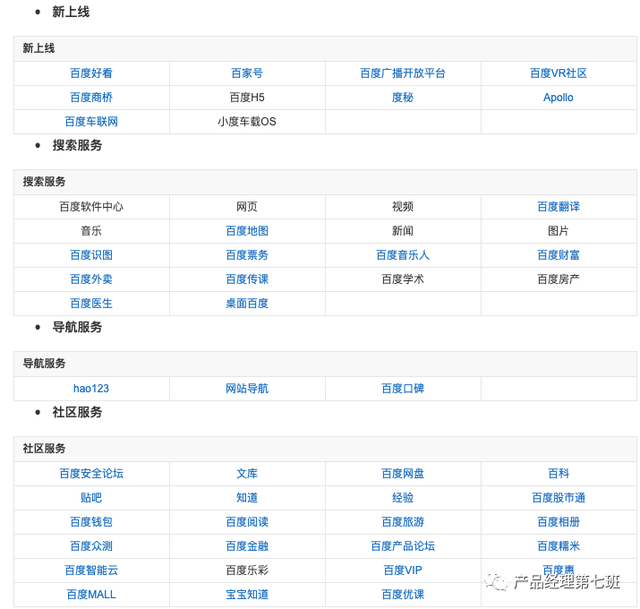This screenshot has width=640, height=609.
Task: Open the 百度MALL link
Action: pyautogui.click(x=91, y=594)
